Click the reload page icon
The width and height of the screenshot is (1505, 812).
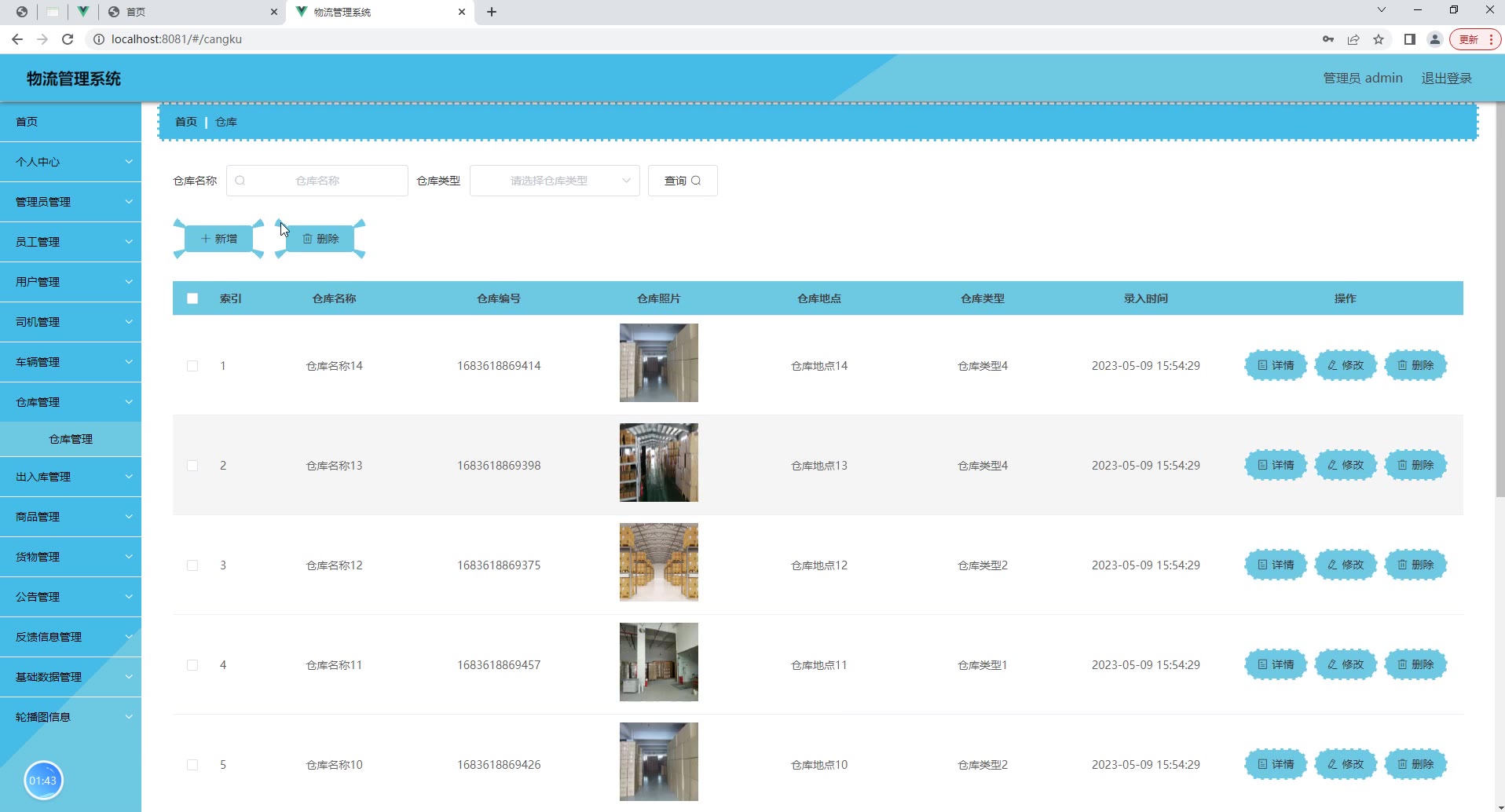68,39
